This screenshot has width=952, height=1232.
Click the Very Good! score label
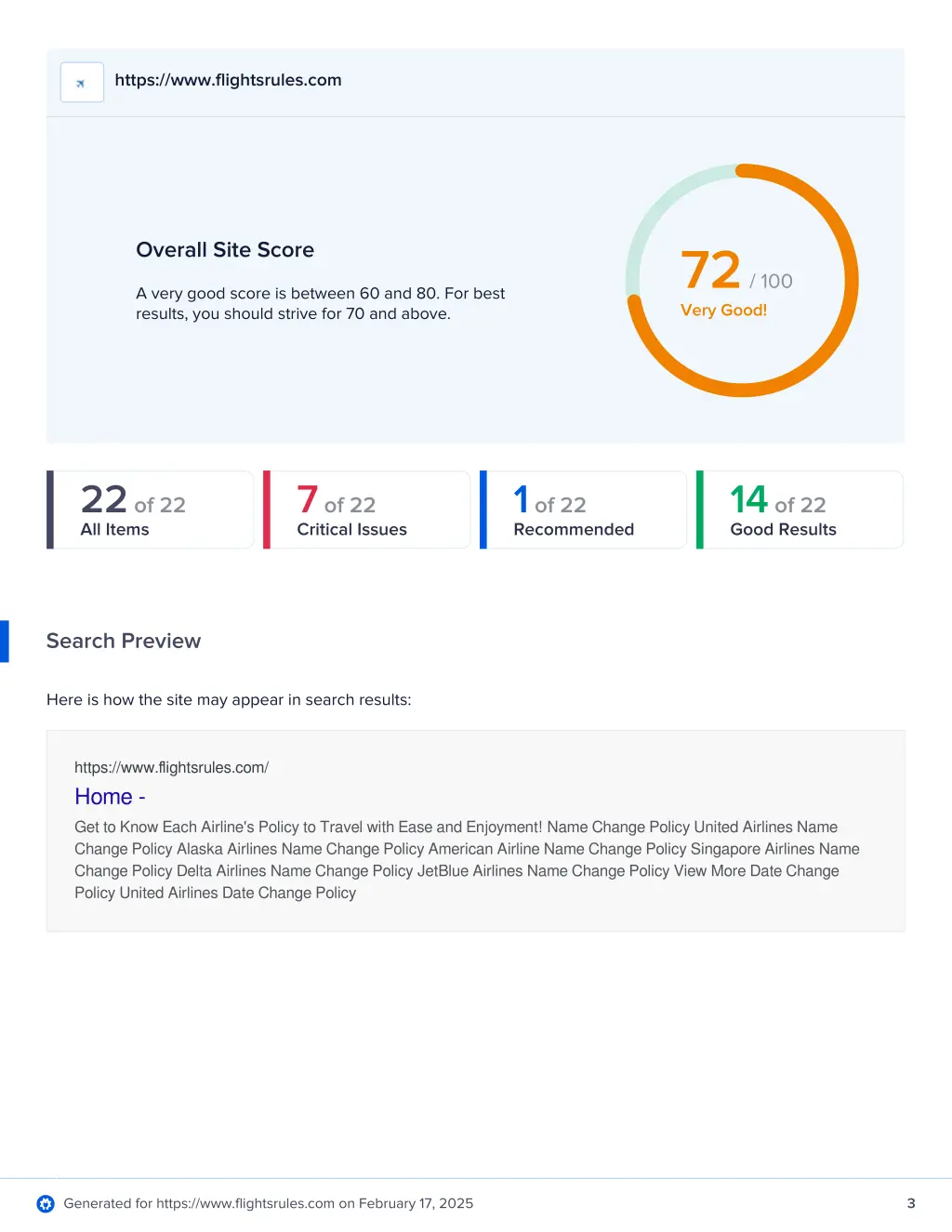coord(723,311)
